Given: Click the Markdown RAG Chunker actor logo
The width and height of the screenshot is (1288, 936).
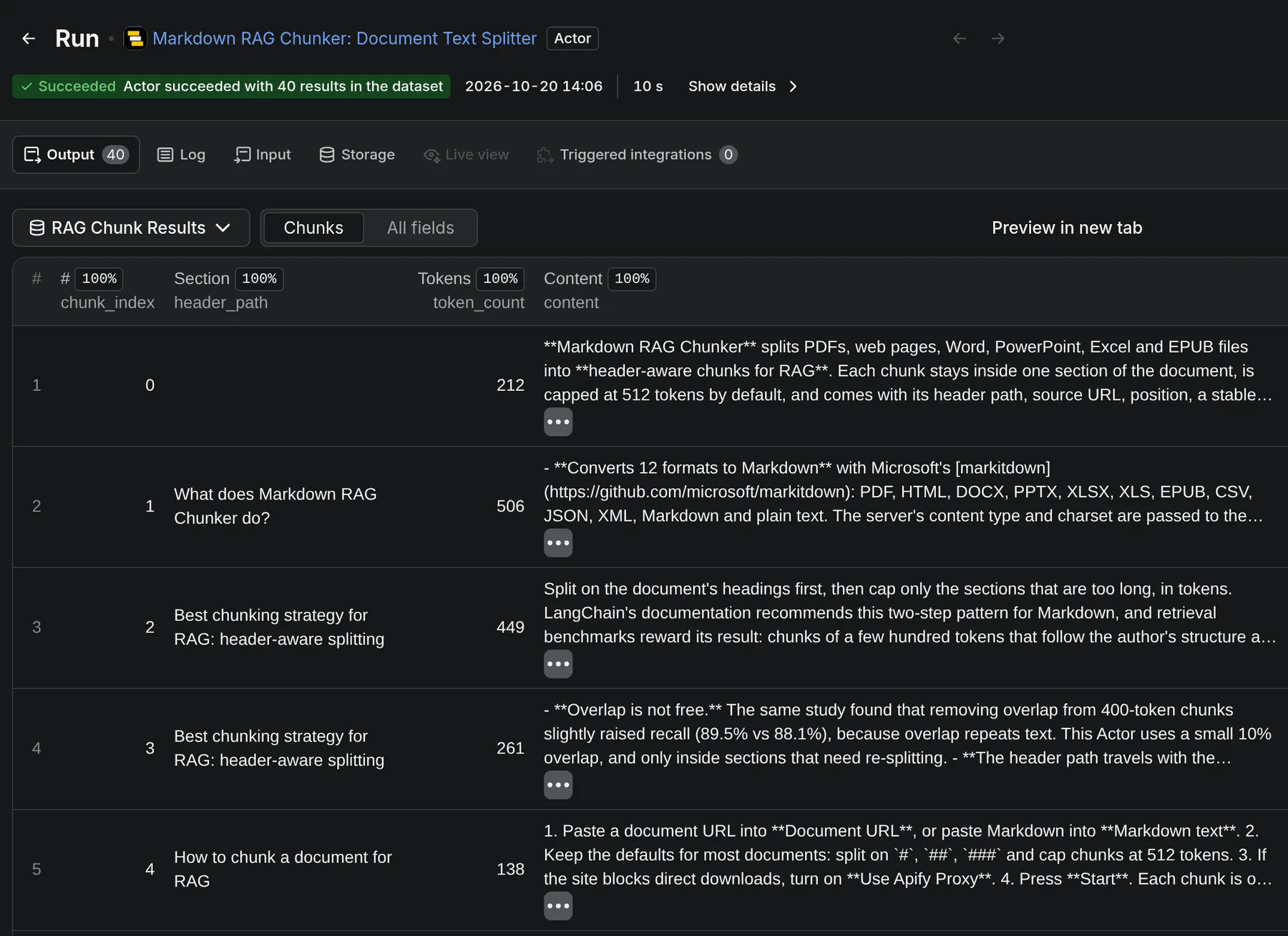Looking at the screenshot, I should pos(135,39).
